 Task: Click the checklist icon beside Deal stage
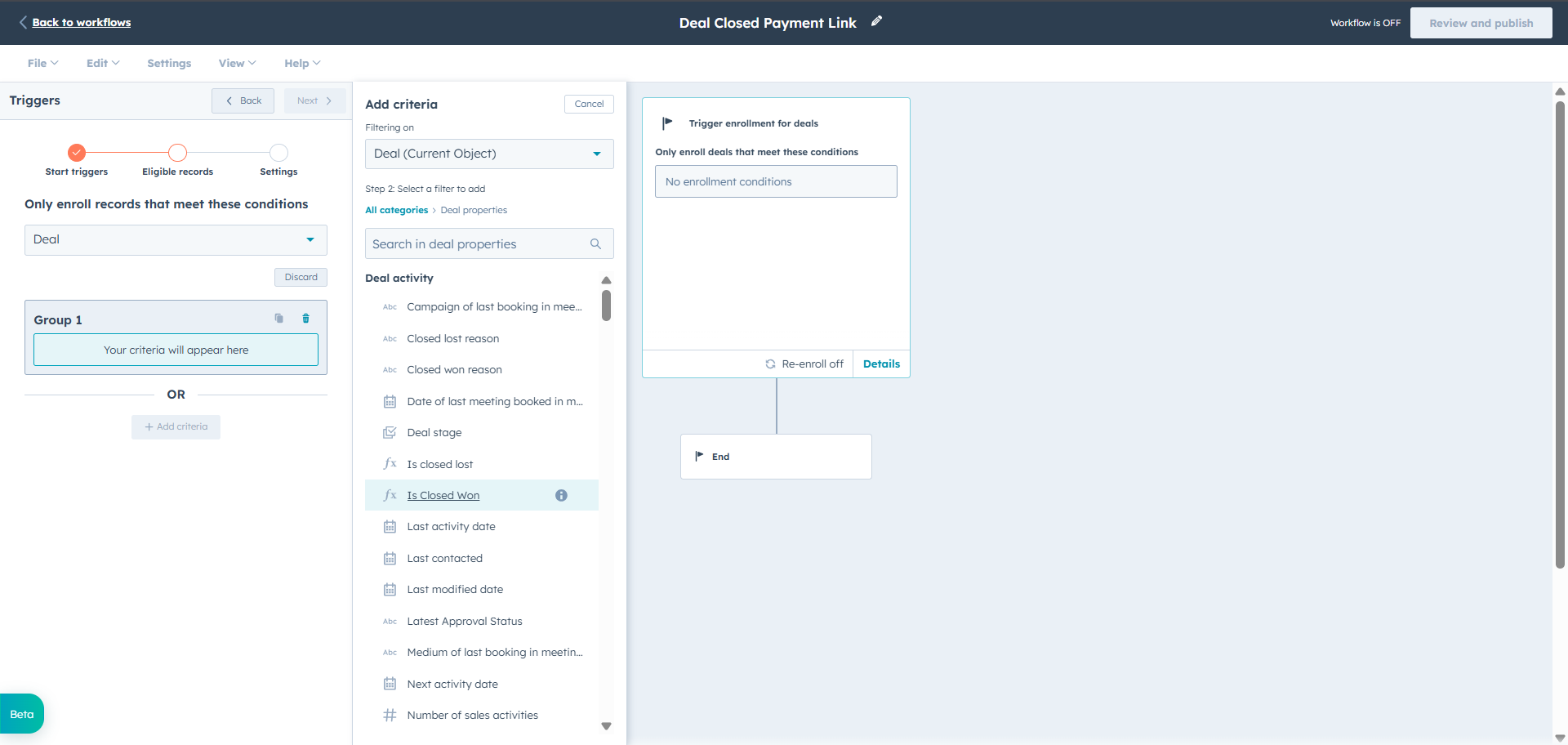pyautogui.click(x=390, y=433)
